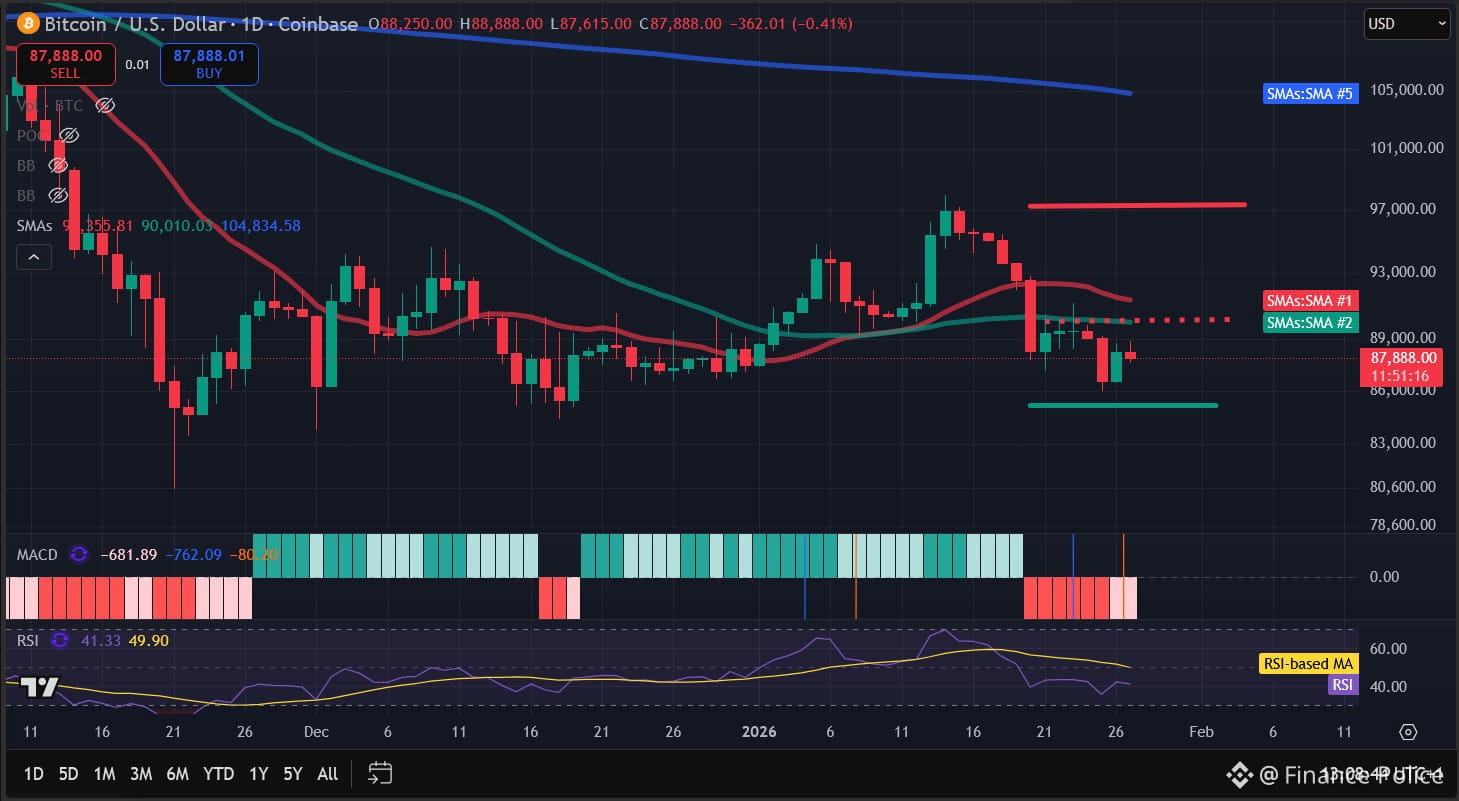Image resolution: width=1459 pixels, height=801 pixels.
Task: Toggle the second BB indicator's eye icon
Action: [x=58, y=195]
